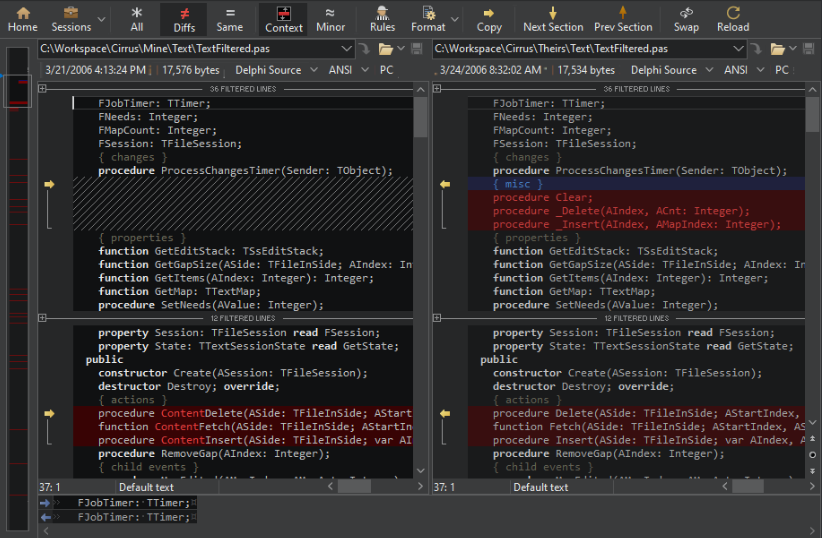Expand the left file path dropdown
Image resolution: width=822 pixels, height=538 pixels.
[x=347, y=48]
